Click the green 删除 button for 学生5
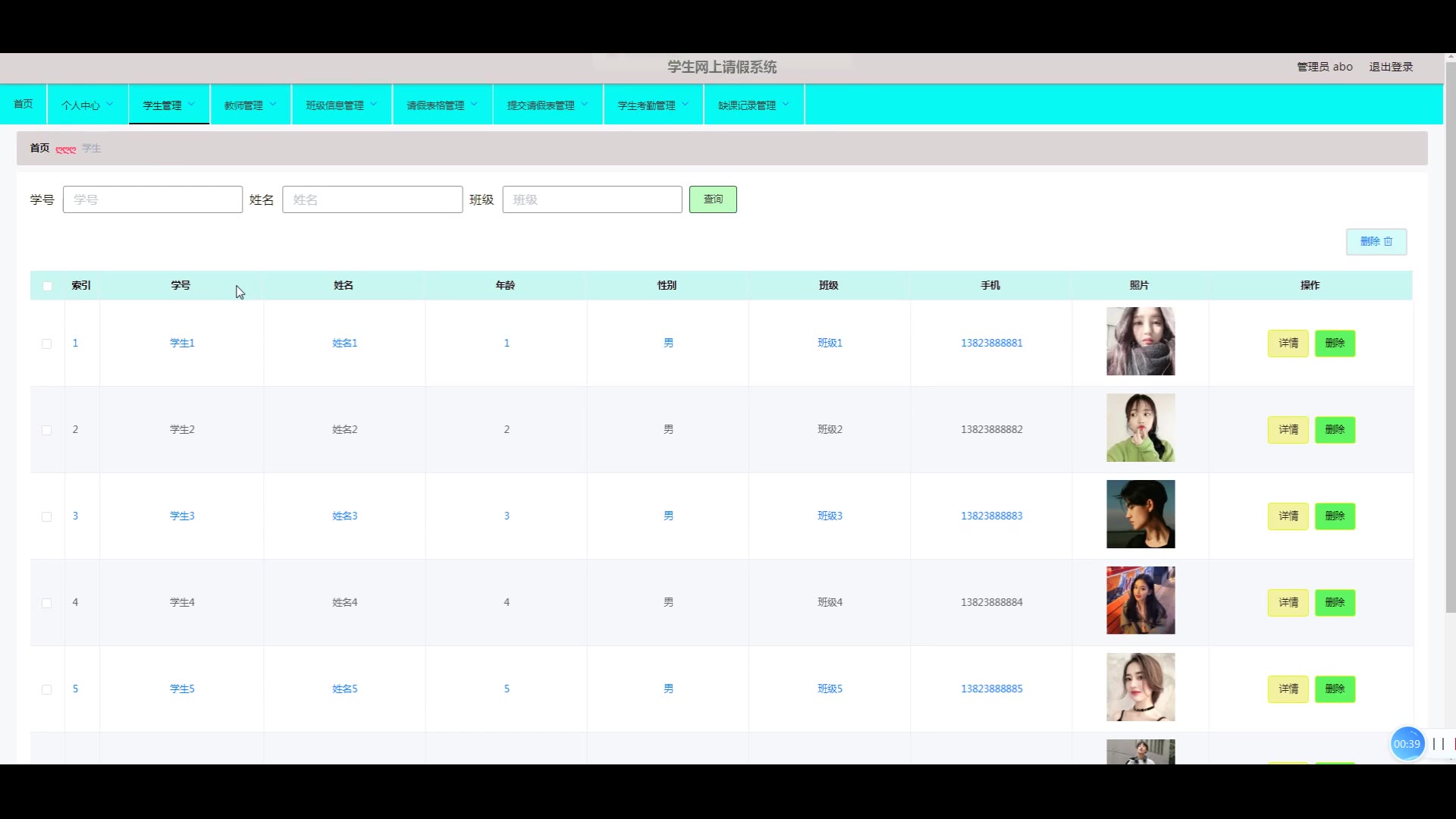This screenshot has width=1456, height=819. point(1334,689)
